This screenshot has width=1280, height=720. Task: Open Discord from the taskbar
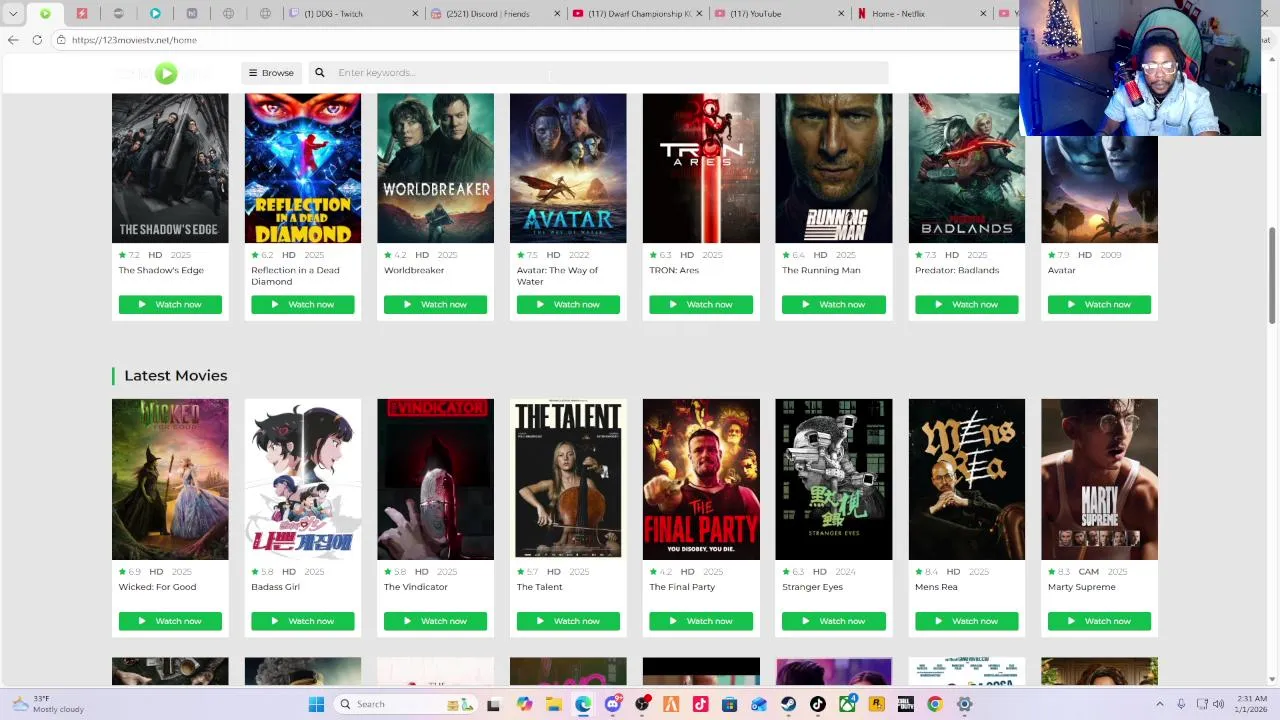613,704
